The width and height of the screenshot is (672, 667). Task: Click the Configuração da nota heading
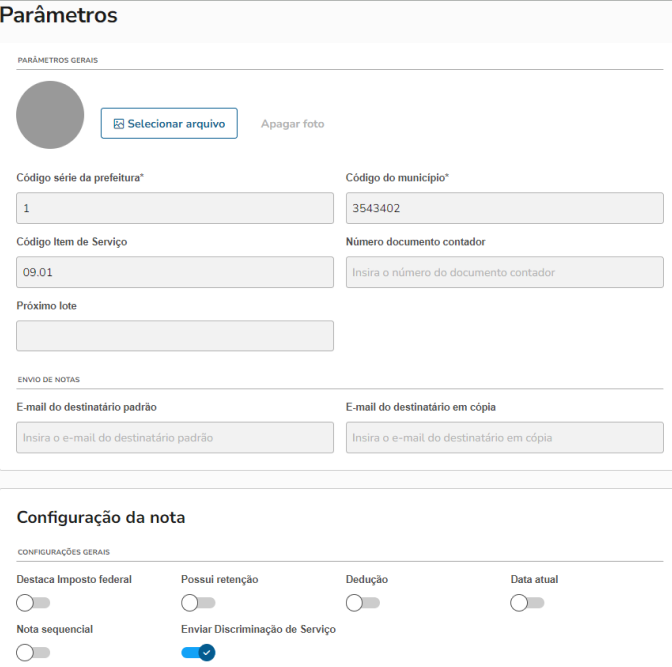click(x=101, y=517)
